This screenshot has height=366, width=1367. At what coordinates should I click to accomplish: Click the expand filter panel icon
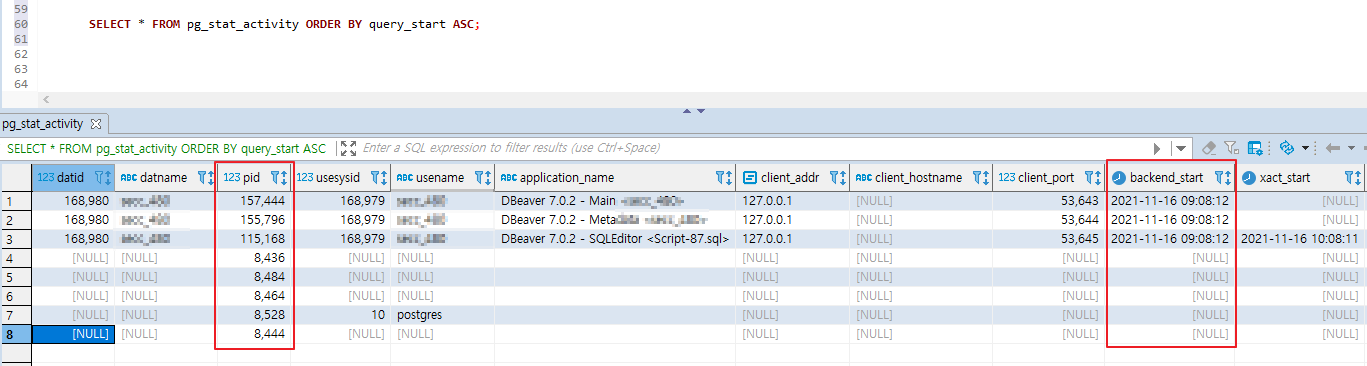348,148
